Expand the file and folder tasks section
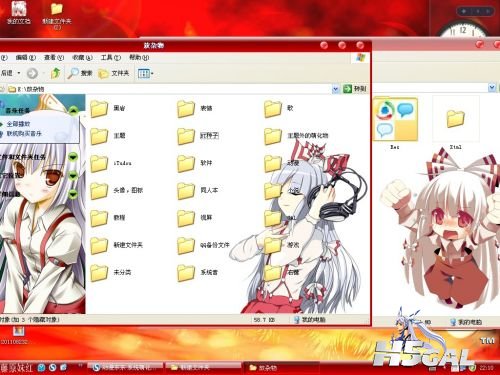Screen dimensions: 500x375 tap(73, 157)
